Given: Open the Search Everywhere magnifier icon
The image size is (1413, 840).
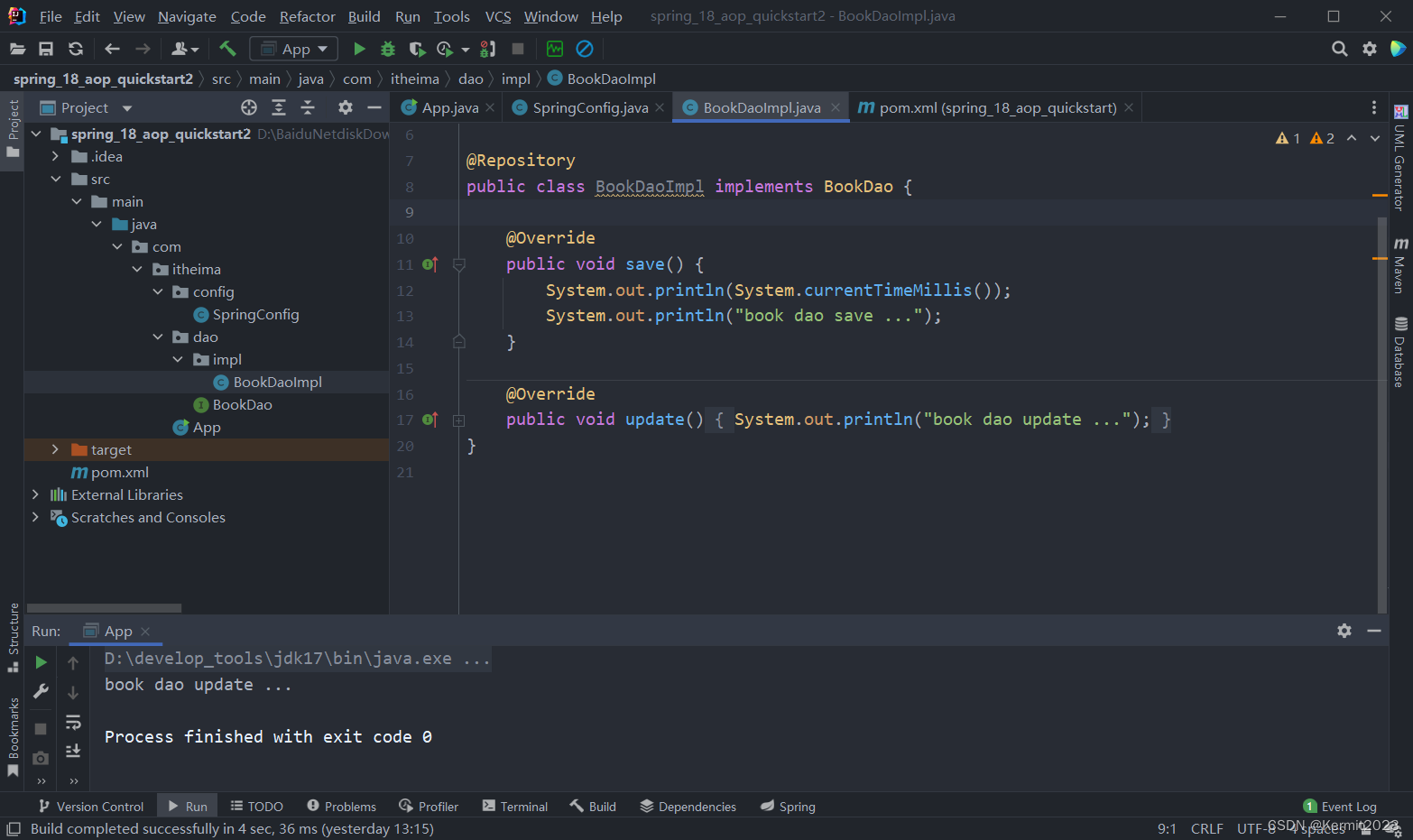Looking at the screenshot, I should tap(1340, 49).
